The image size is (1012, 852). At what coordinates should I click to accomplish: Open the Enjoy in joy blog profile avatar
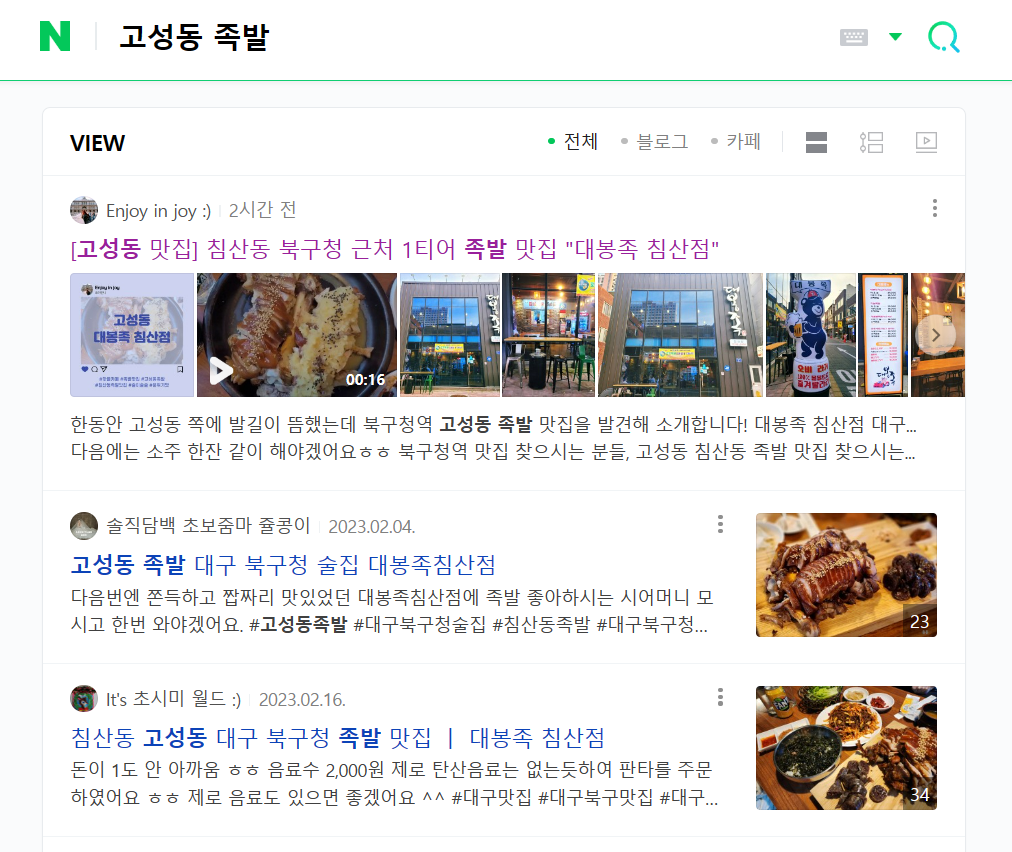point(84,210)
